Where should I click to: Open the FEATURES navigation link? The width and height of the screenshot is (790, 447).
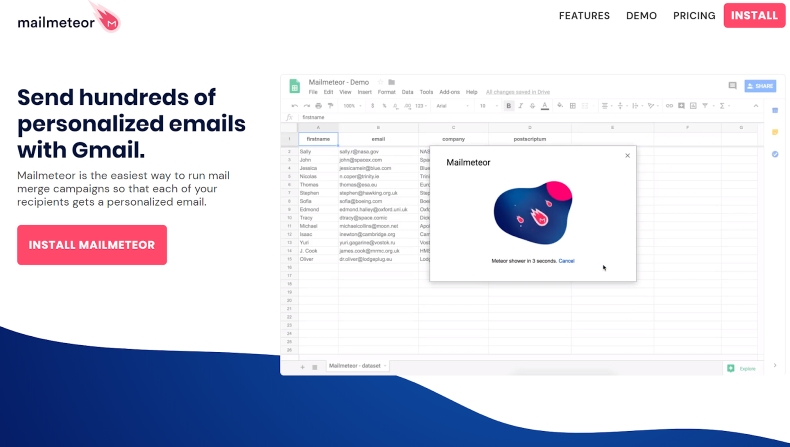point(584,16)
